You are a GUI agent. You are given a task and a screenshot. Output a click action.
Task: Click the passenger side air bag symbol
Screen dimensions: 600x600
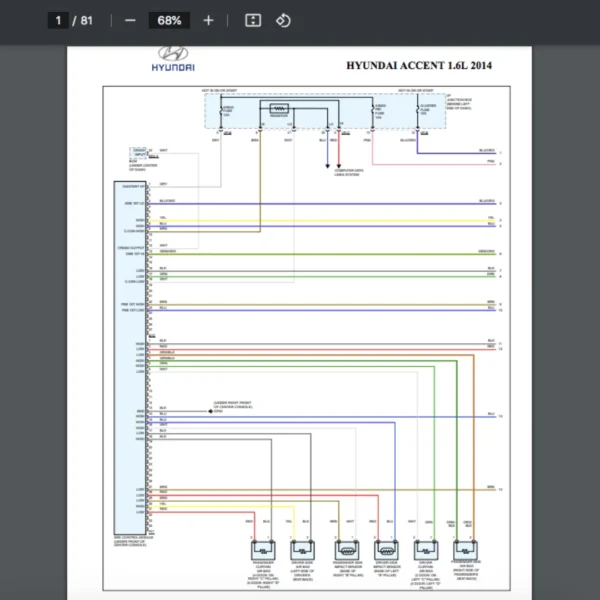click(465, 549)
